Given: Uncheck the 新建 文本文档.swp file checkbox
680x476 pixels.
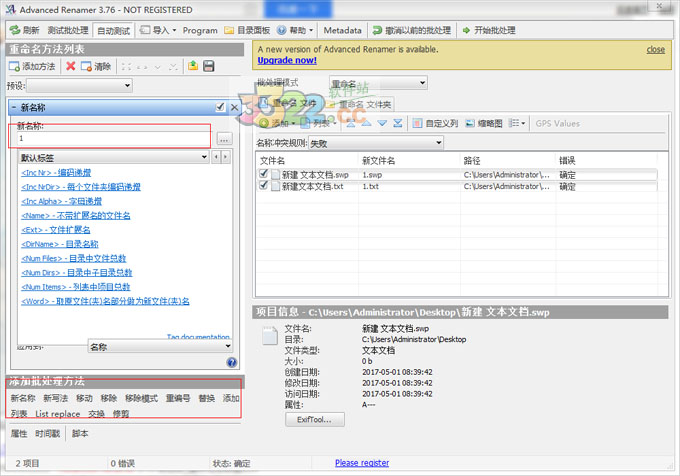Looking at the screenshot, I should [x=264, y=174].
